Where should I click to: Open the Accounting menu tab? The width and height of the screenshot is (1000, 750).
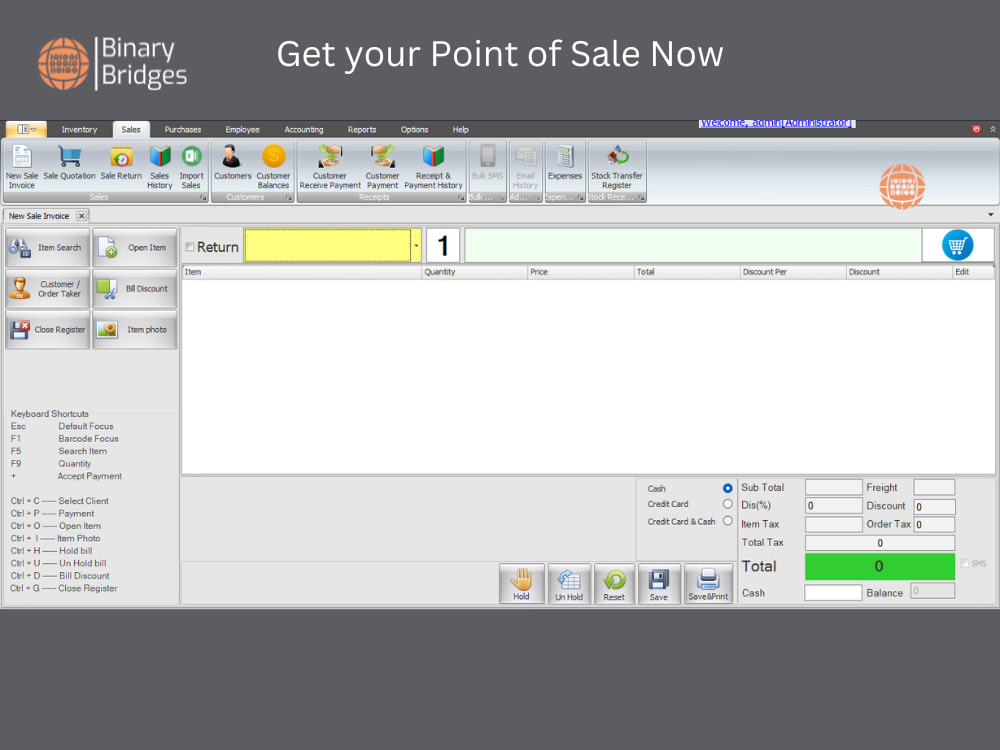coord(304,129)
